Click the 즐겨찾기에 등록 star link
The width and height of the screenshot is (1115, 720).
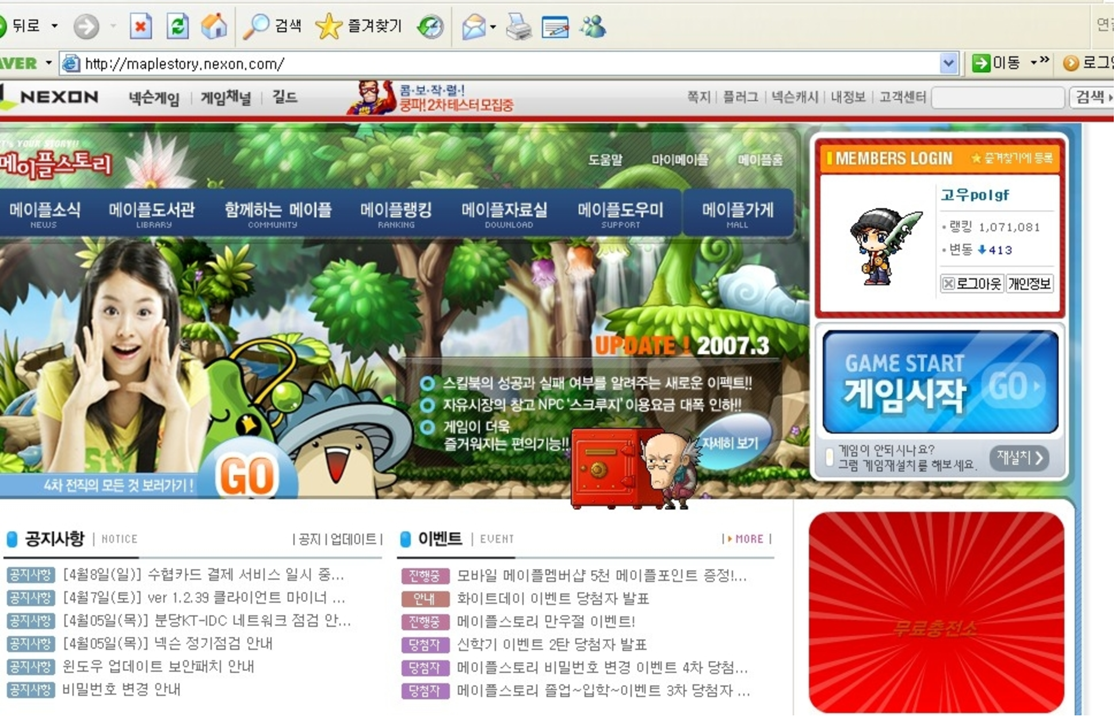click(x=1012, y=158)
